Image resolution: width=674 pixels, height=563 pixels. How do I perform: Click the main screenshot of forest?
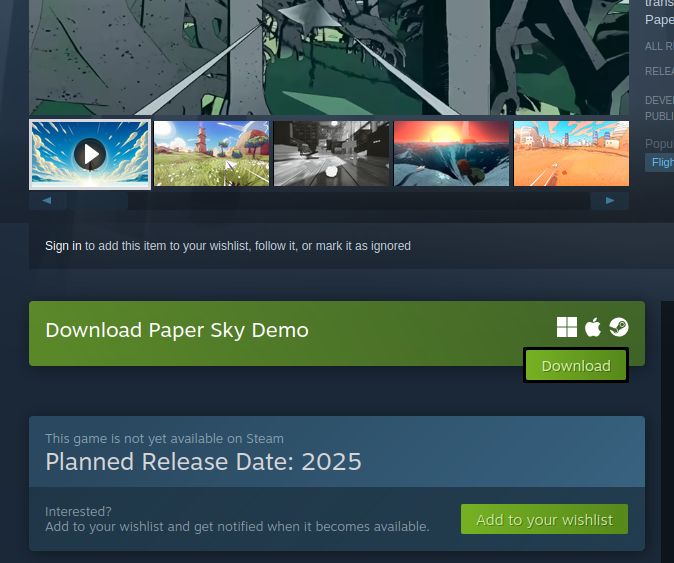tap(329, 57)
